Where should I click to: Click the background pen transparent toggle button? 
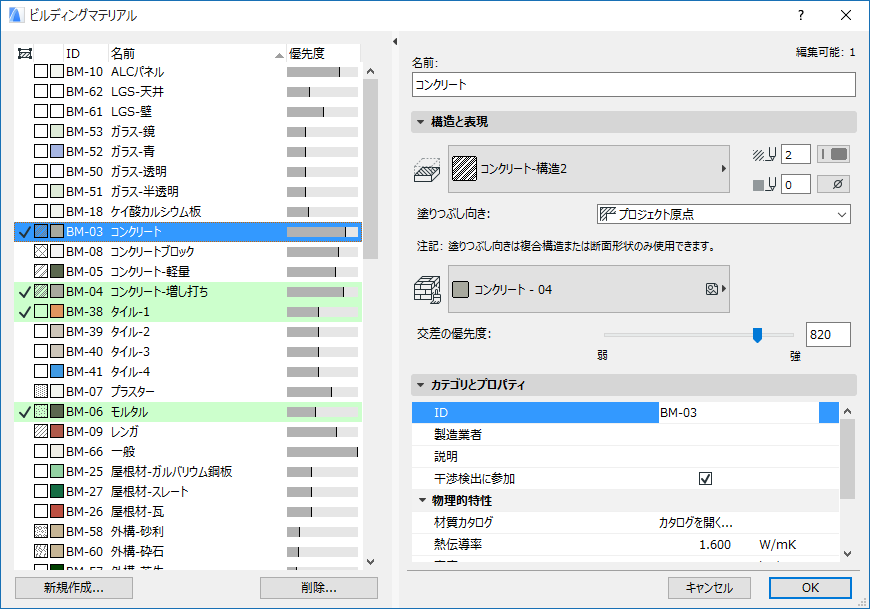coord(833,184)
